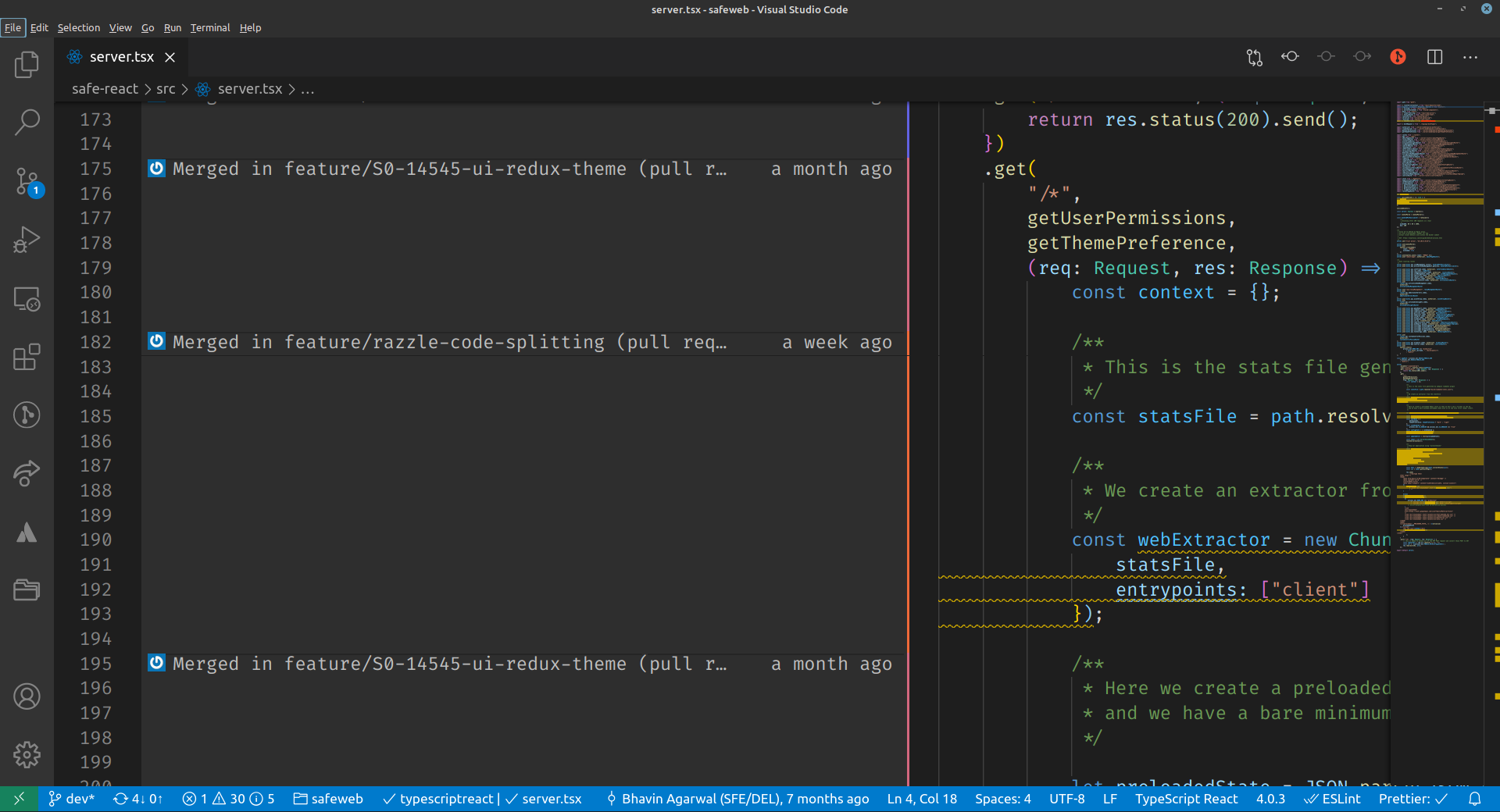Change language mode from TypeScript React
Viewport: 1500px width, 812px height.
pos(1187,799)
